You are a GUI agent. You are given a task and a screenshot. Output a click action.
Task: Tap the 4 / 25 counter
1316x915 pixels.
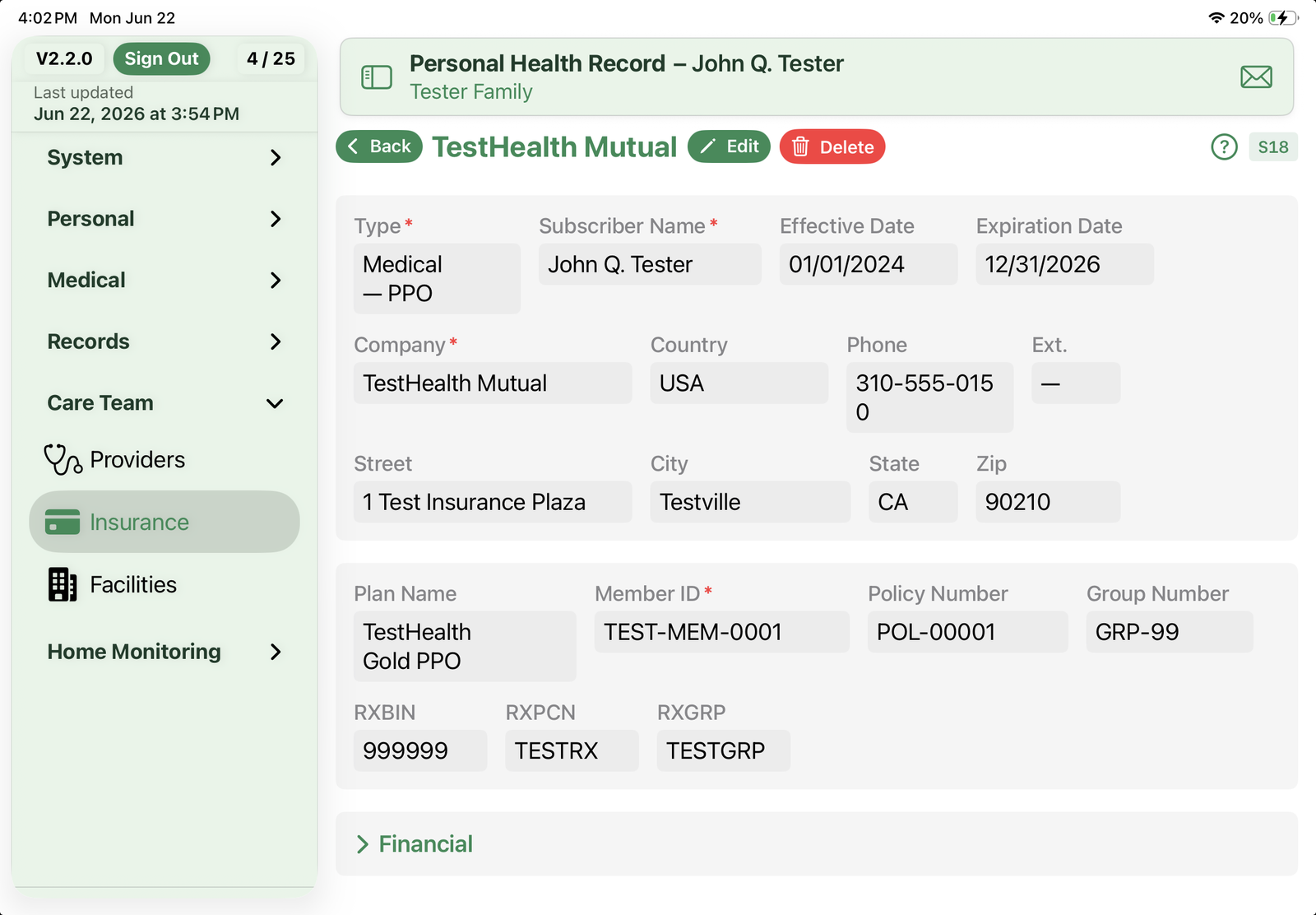[271, 59]
